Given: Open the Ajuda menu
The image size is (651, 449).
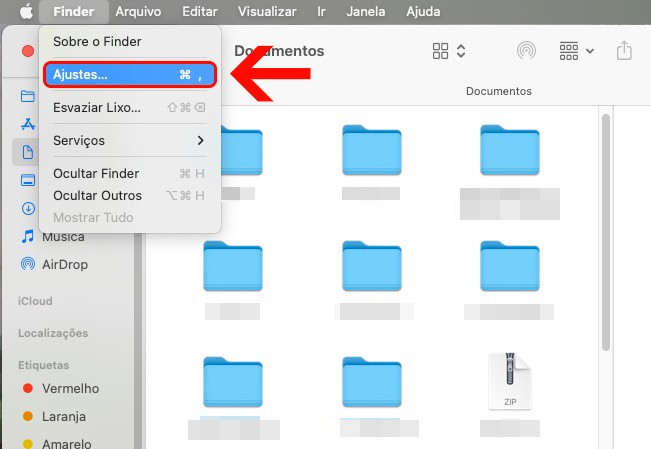Looking at the screenshot, I should pos(423,12).
